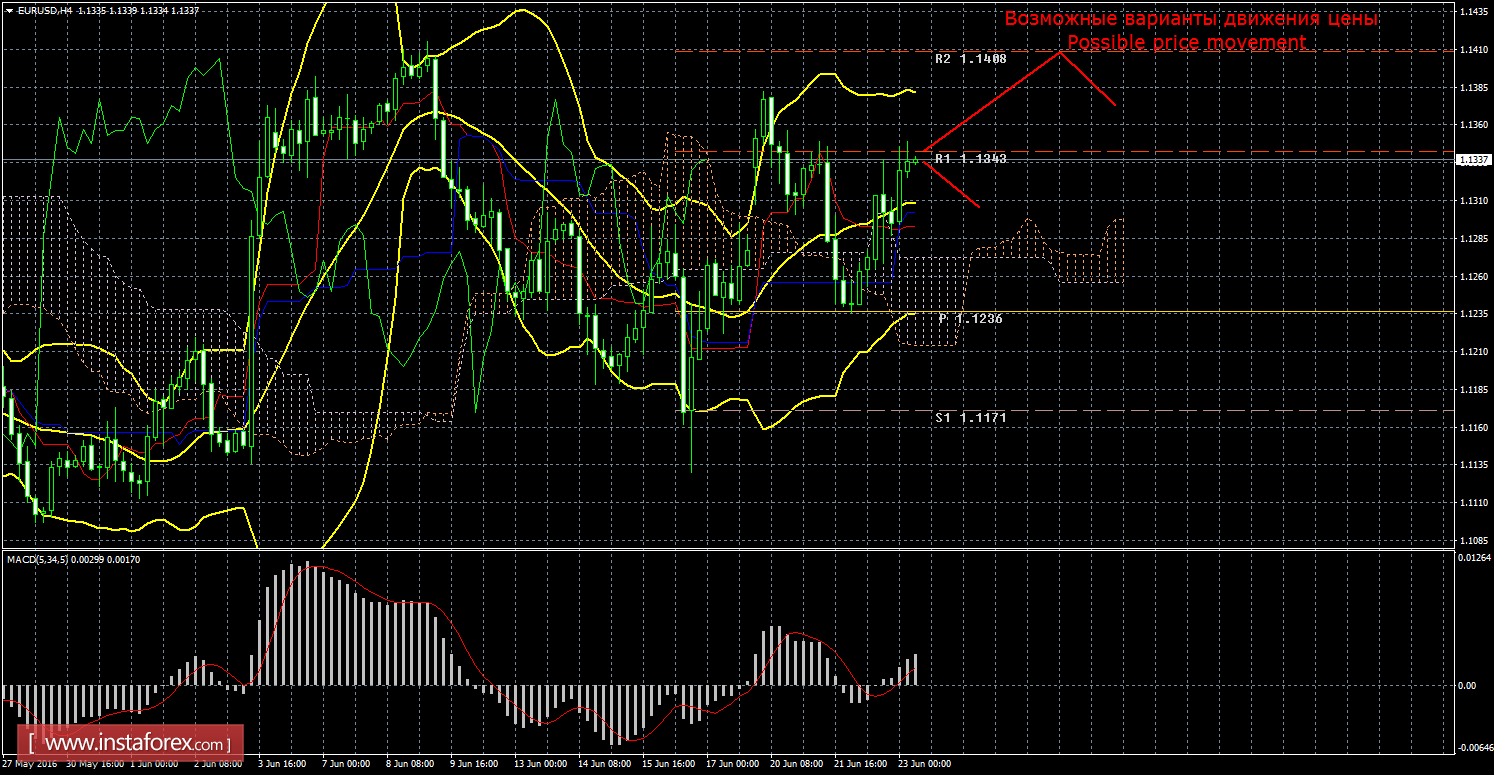Screen dimensions: 1494x775
Task: Click the 23 Jun 00:00 time label
Action: click(x=925, y=764)
